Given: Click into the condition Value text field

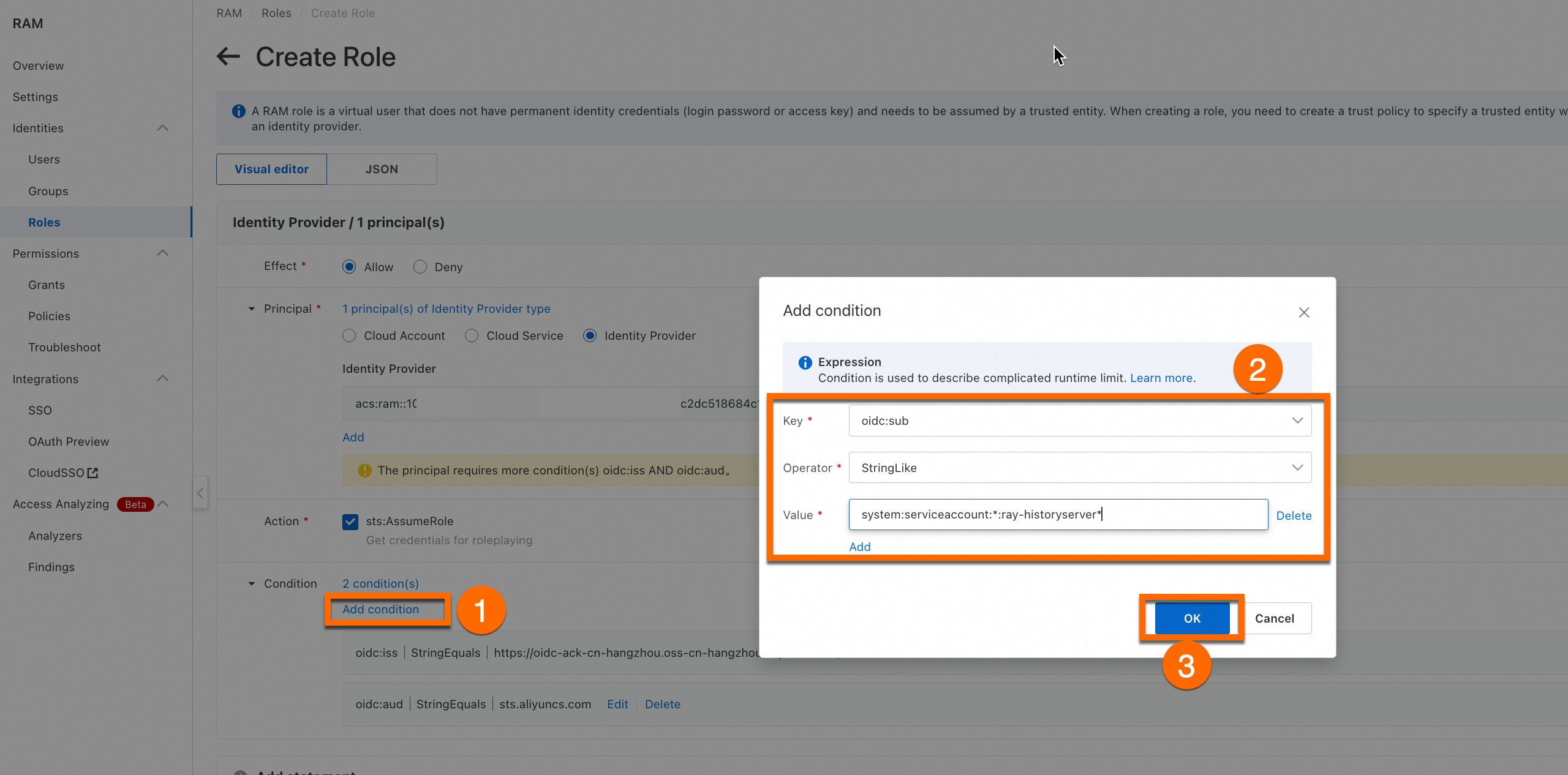Looking at the screenshot, I should click(1057, 515).
